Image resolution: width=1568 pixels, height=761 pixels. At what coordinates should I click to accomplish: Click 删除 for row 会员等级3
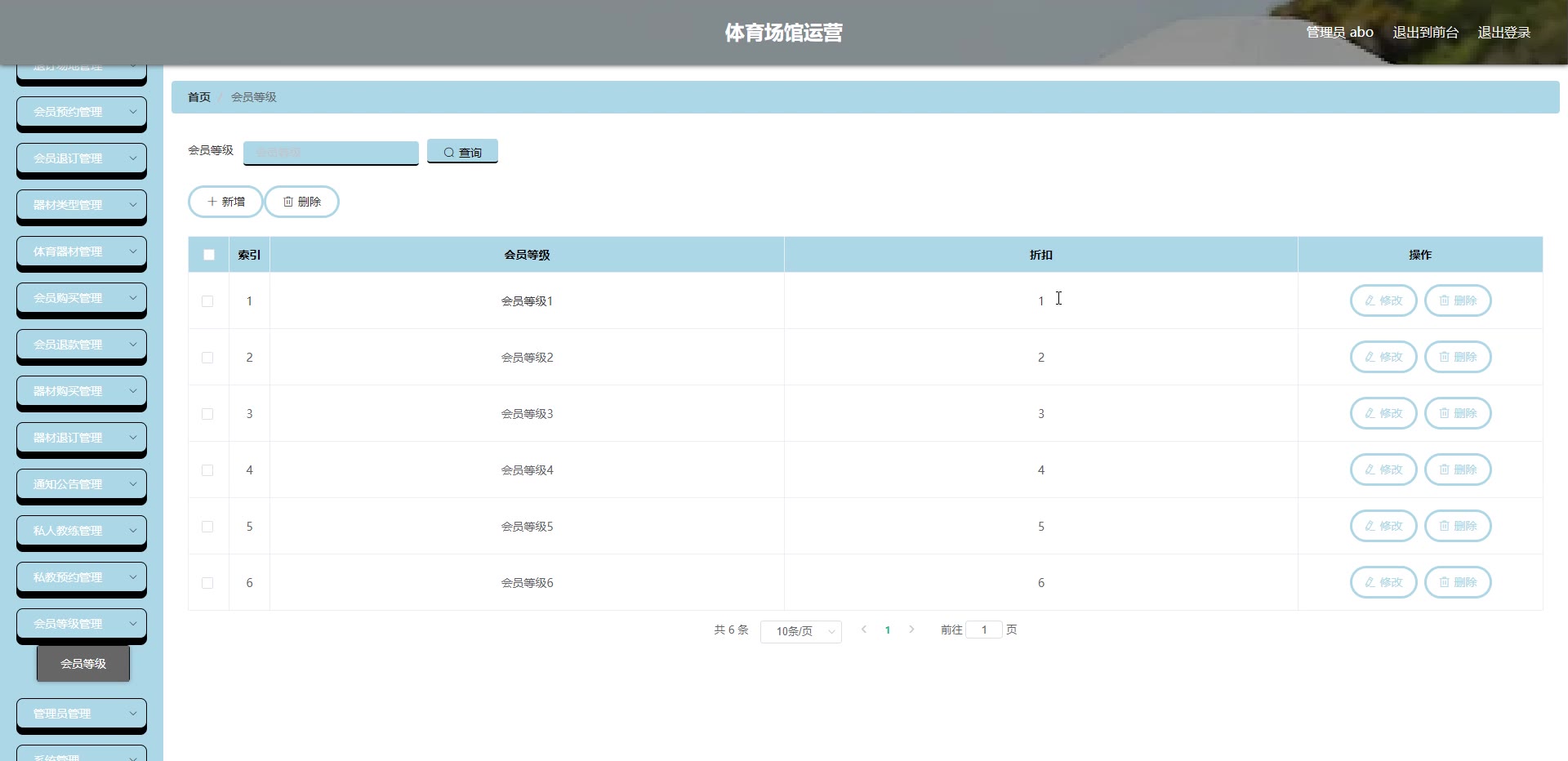pyautogui.click(x=1458, y=413)
